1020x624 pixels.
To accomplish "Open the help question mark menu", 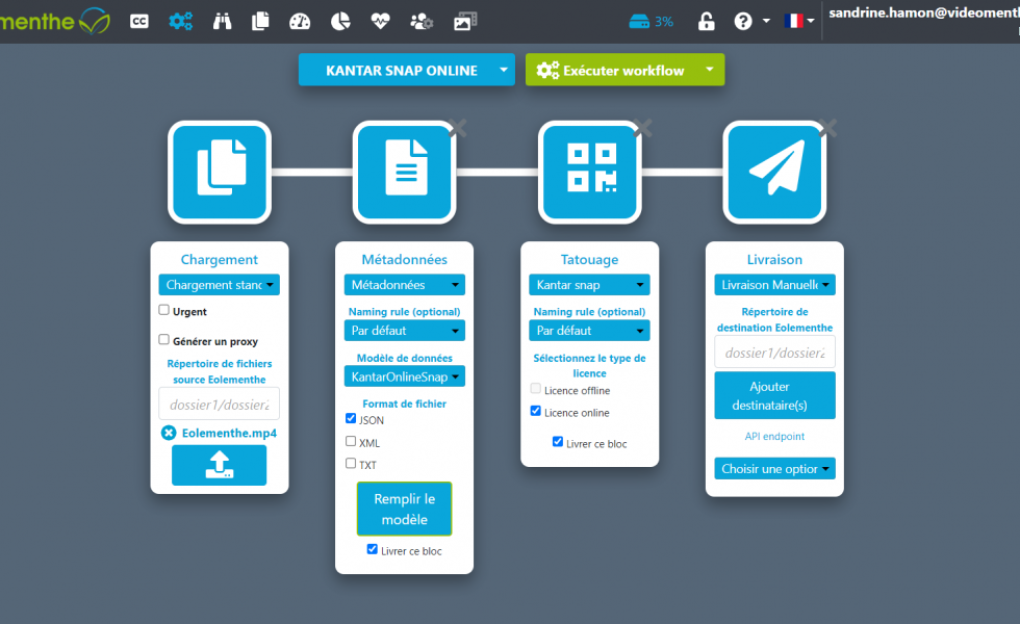I will click(750, 21).
